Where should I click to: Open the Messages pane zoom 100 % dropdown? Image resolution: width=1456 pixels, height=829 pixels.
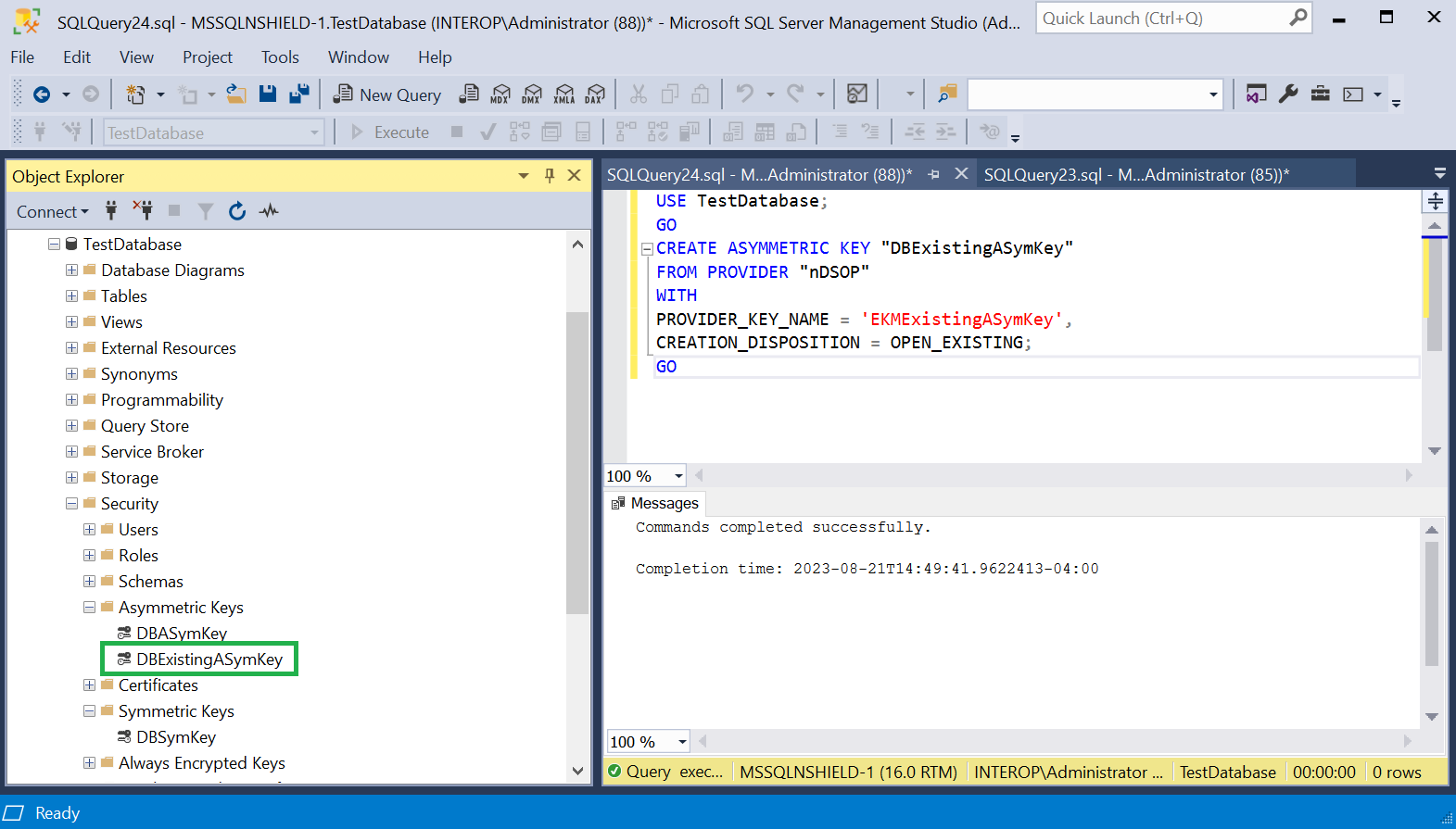tap(682, 742)
